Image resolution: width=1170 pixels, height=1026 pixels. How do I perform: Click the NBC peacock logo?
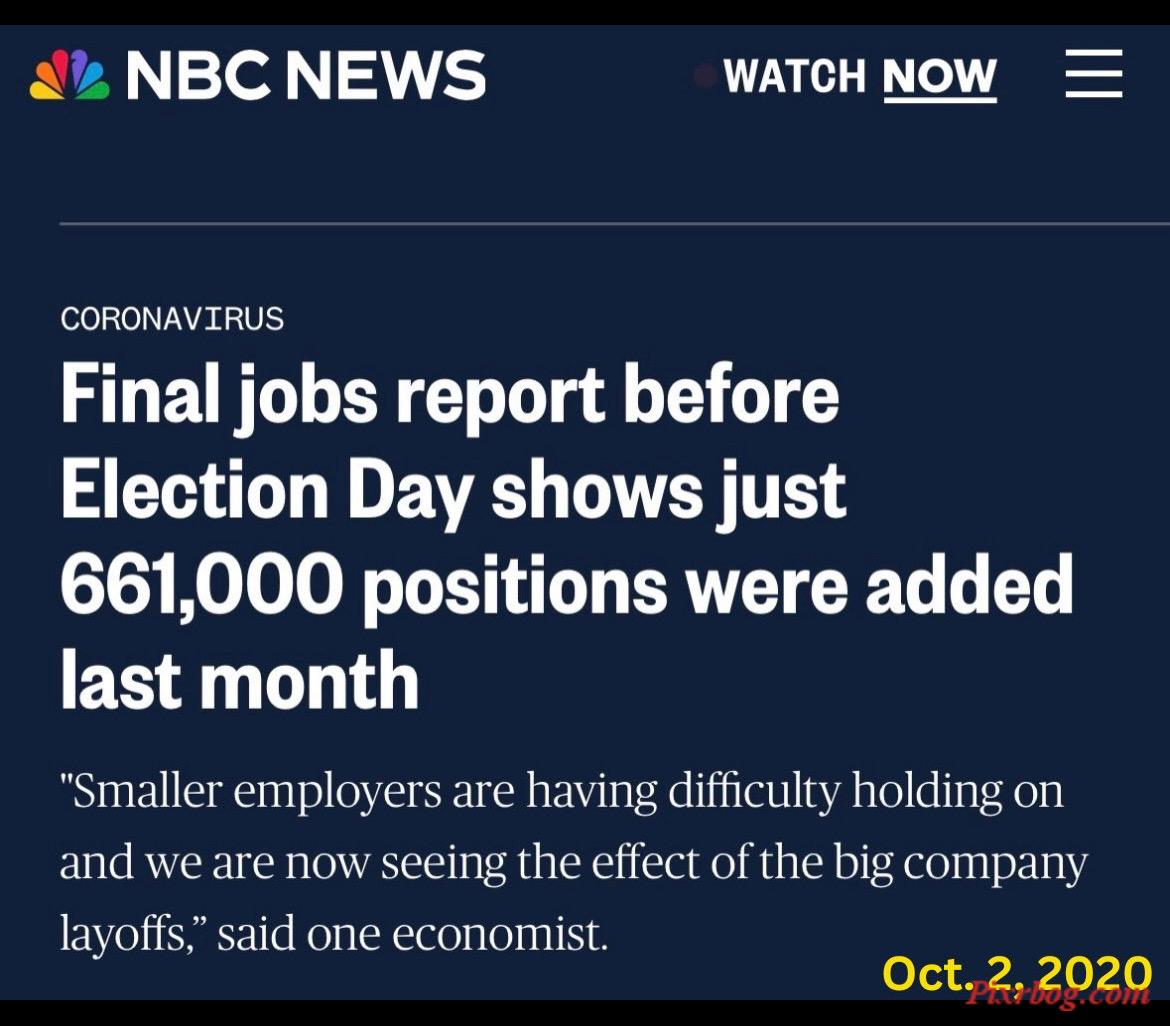[69, 75]
